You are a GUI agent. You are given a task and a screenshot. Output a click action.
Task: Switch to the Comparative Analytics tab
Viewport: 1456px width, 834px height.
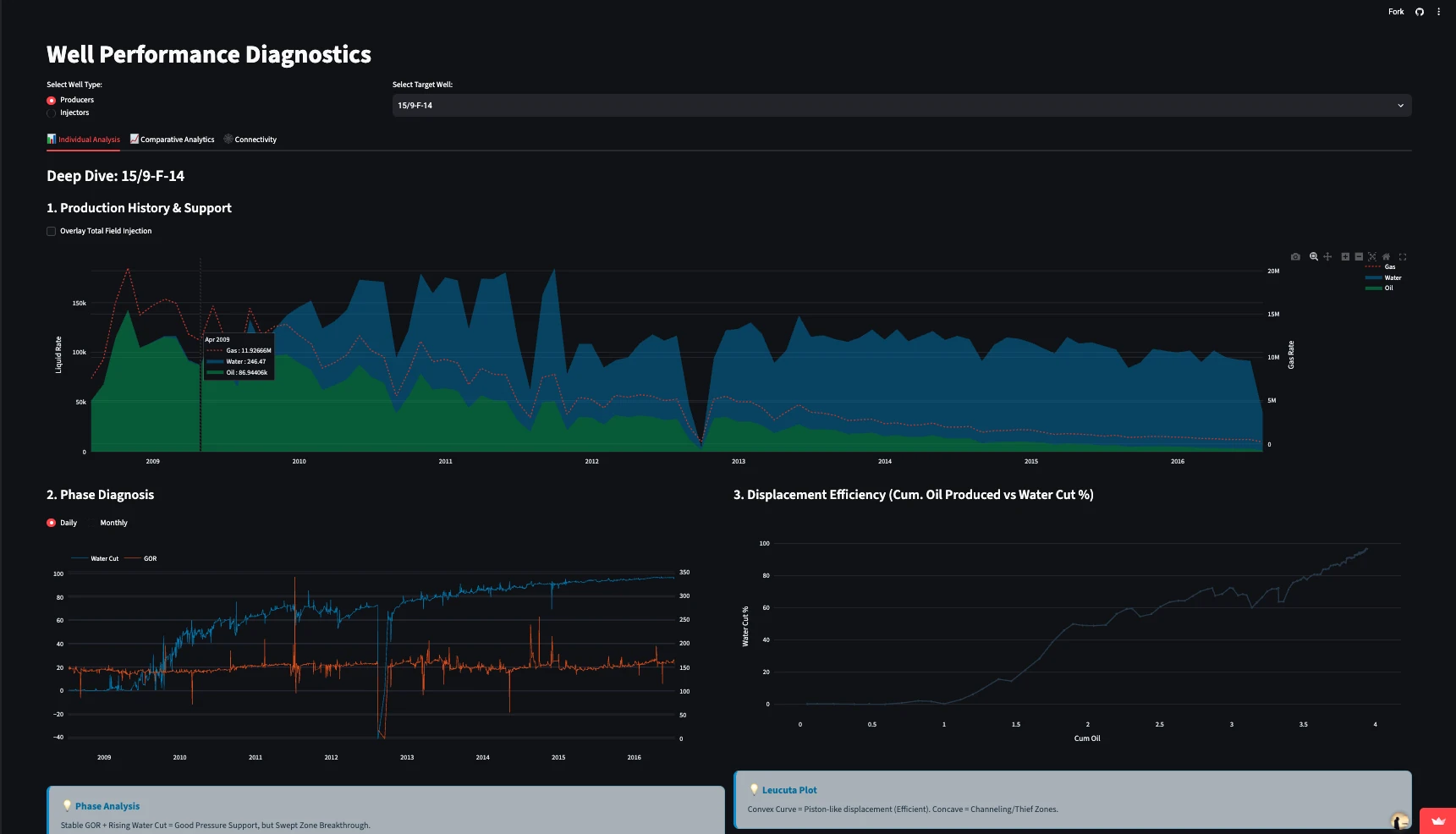click(x=173, y=140)
